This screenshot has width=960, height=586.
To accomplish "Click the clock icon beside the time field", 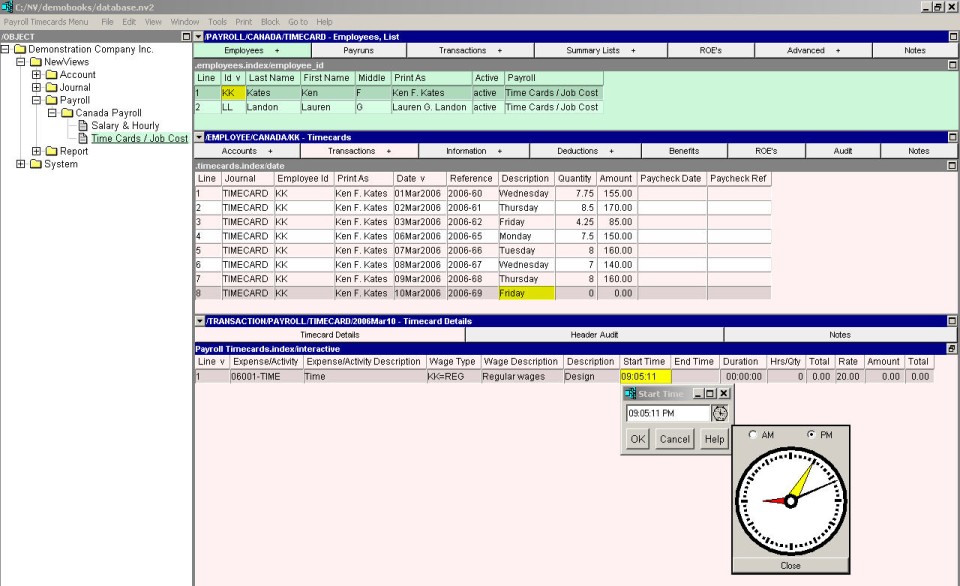I will coord(720,413).
